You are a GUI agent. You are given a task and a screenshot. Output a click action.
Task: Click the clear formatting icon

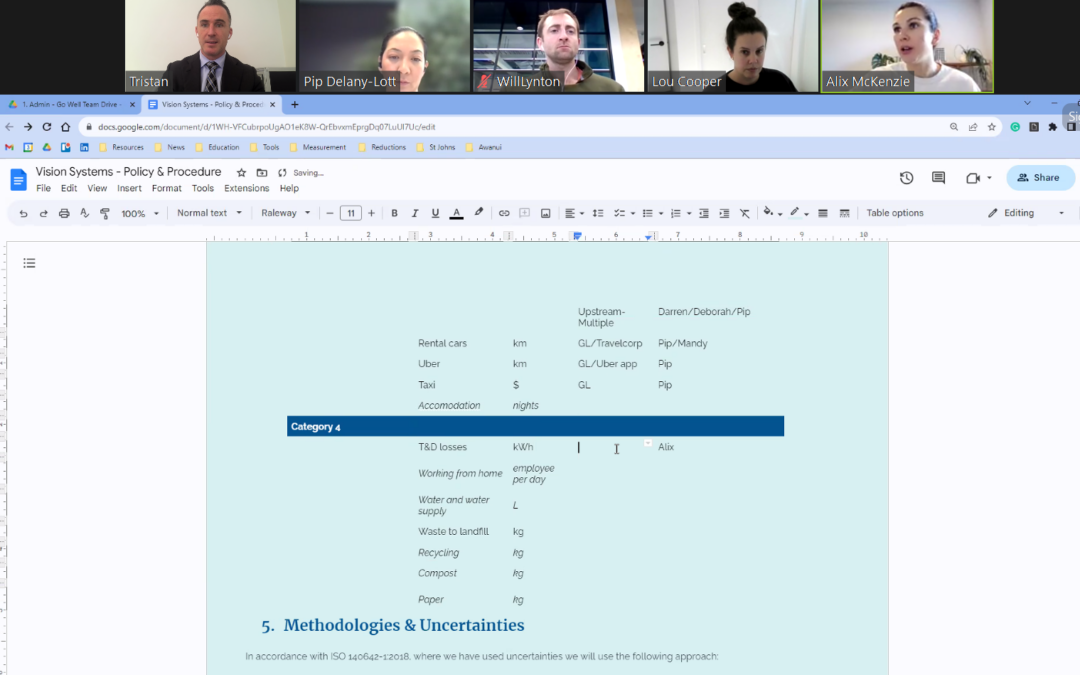(x=744, y=213)
